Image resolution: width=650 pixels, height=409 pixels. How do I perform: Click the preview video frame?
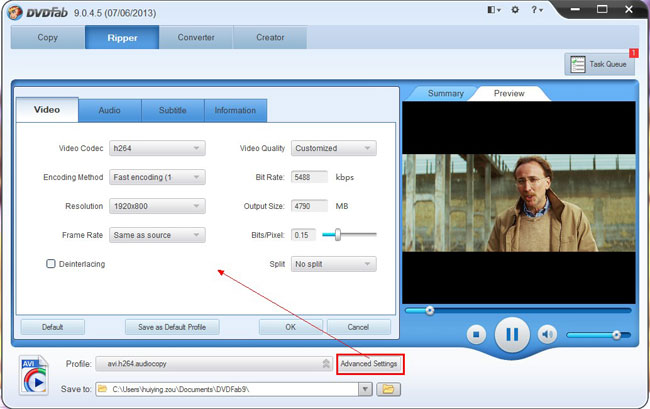(x=519, y=203)
